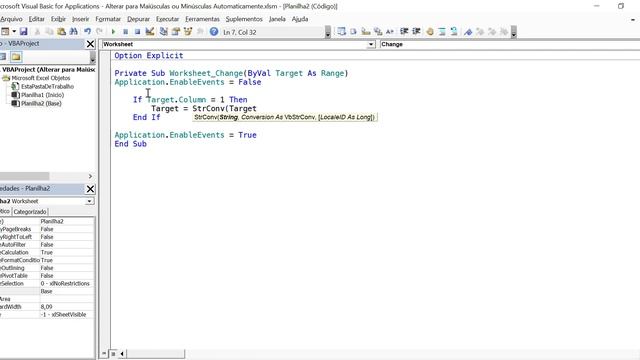Open the Exibir menu

(x=58, y=19)
